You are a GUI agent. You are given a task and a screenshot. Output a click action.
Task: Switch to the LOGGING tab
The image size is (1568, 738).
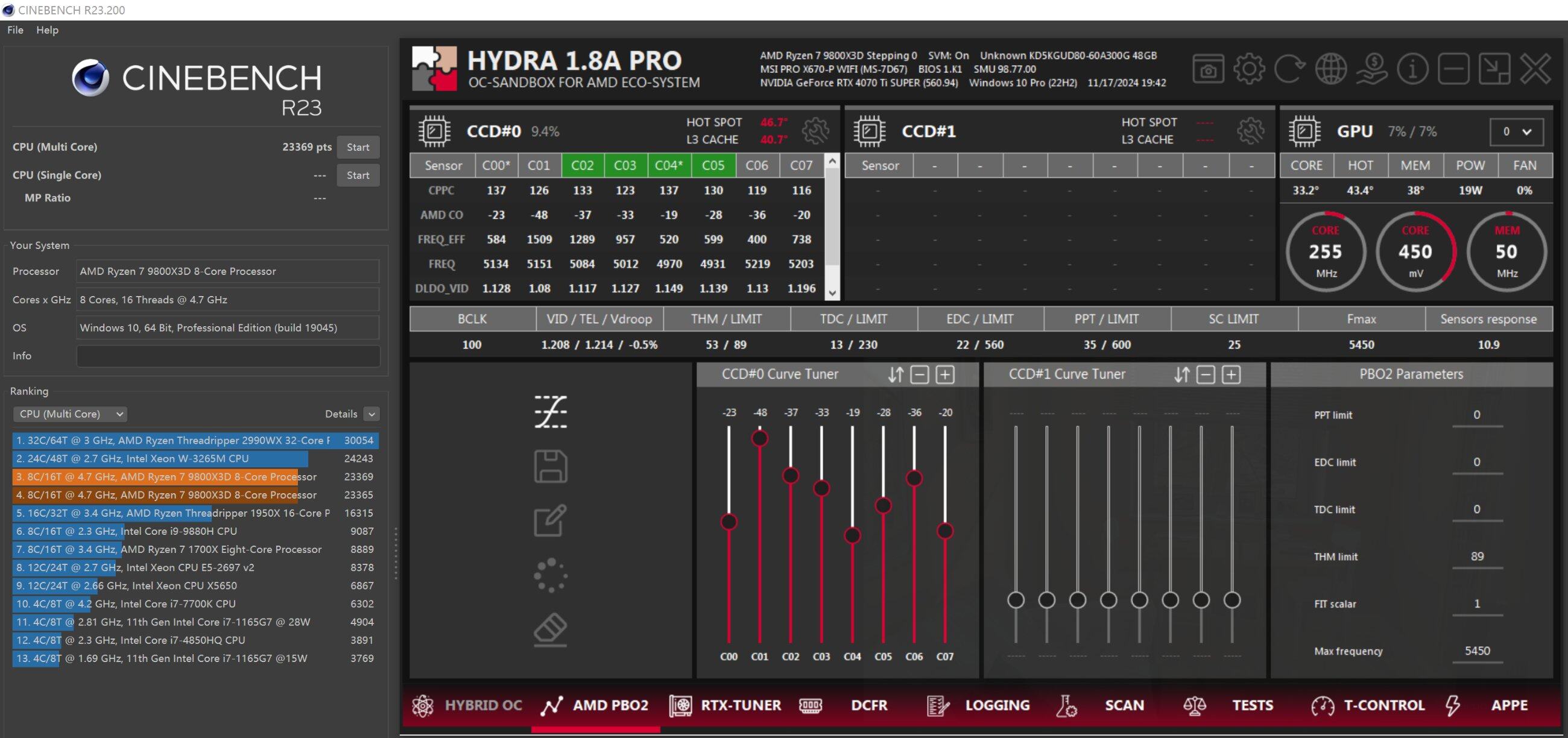pyautogui.click(x=978, y=705)
